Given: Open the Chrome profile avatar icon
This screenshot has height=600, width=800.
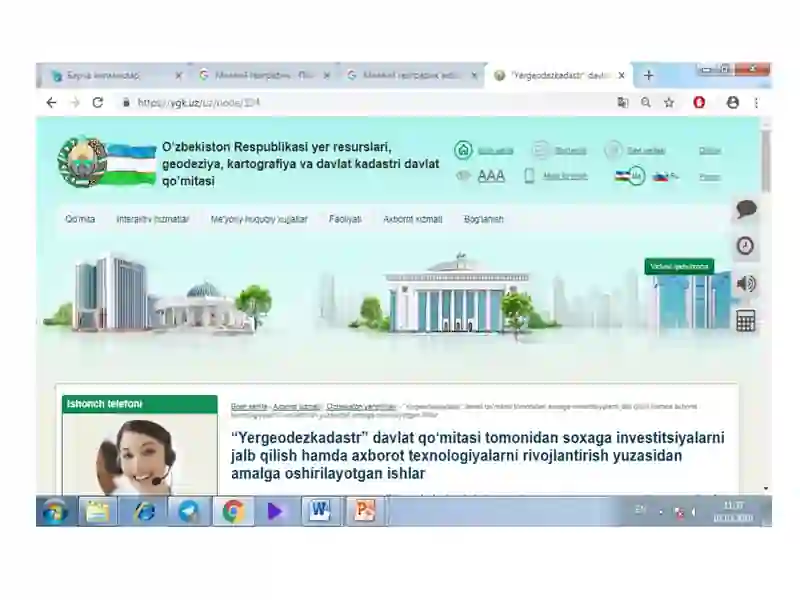Looking at the screenshot, I should (x=733, y=103).
